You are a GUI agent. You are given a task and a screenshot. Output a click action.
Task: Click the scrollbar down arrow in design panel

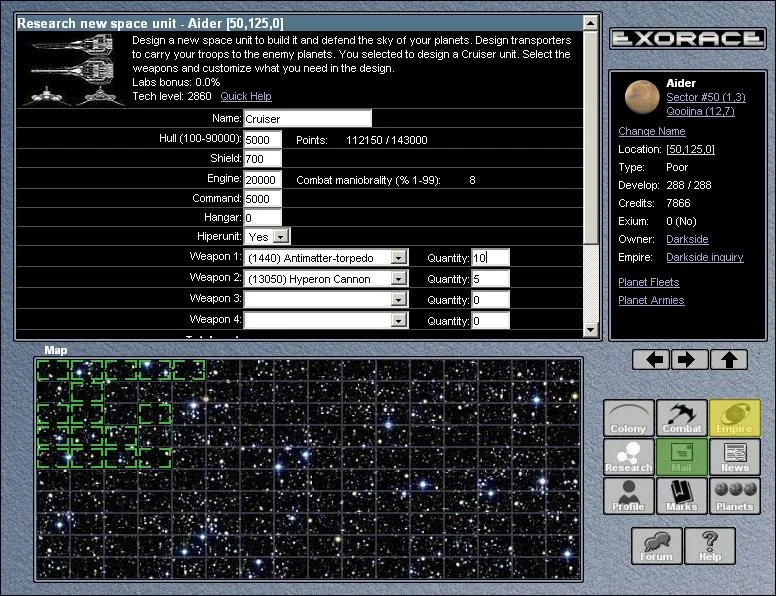pos(591,330)
